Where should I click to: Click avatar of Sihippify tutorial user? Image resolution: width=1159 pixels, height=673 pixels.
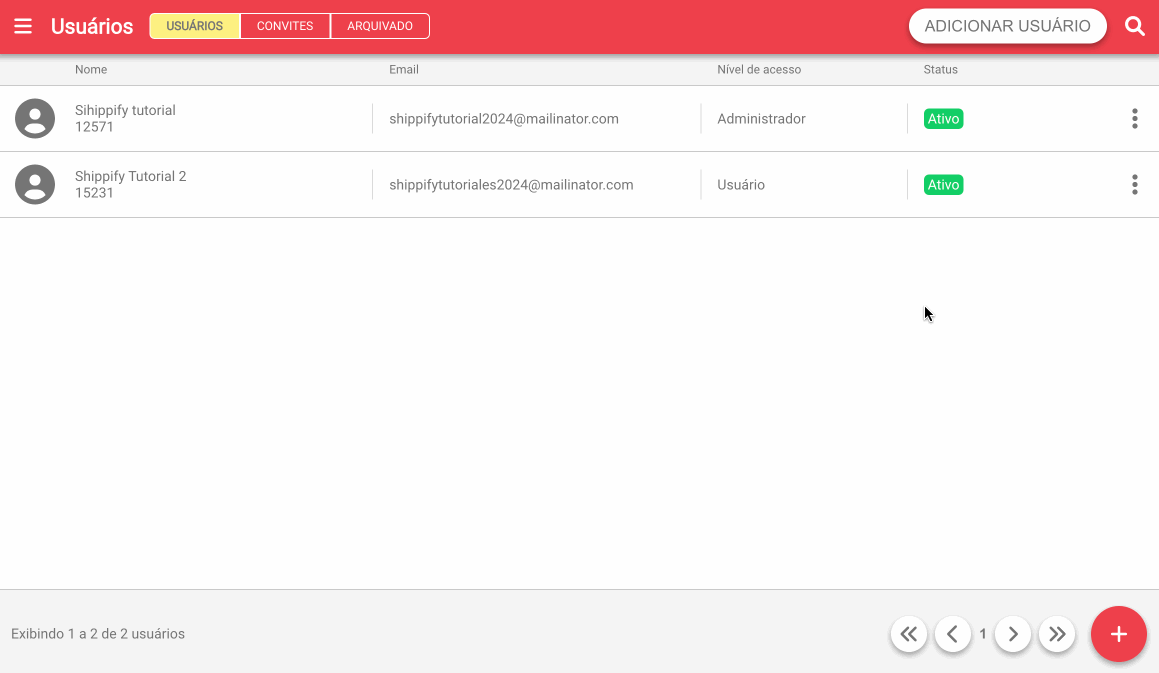(35, 118)
